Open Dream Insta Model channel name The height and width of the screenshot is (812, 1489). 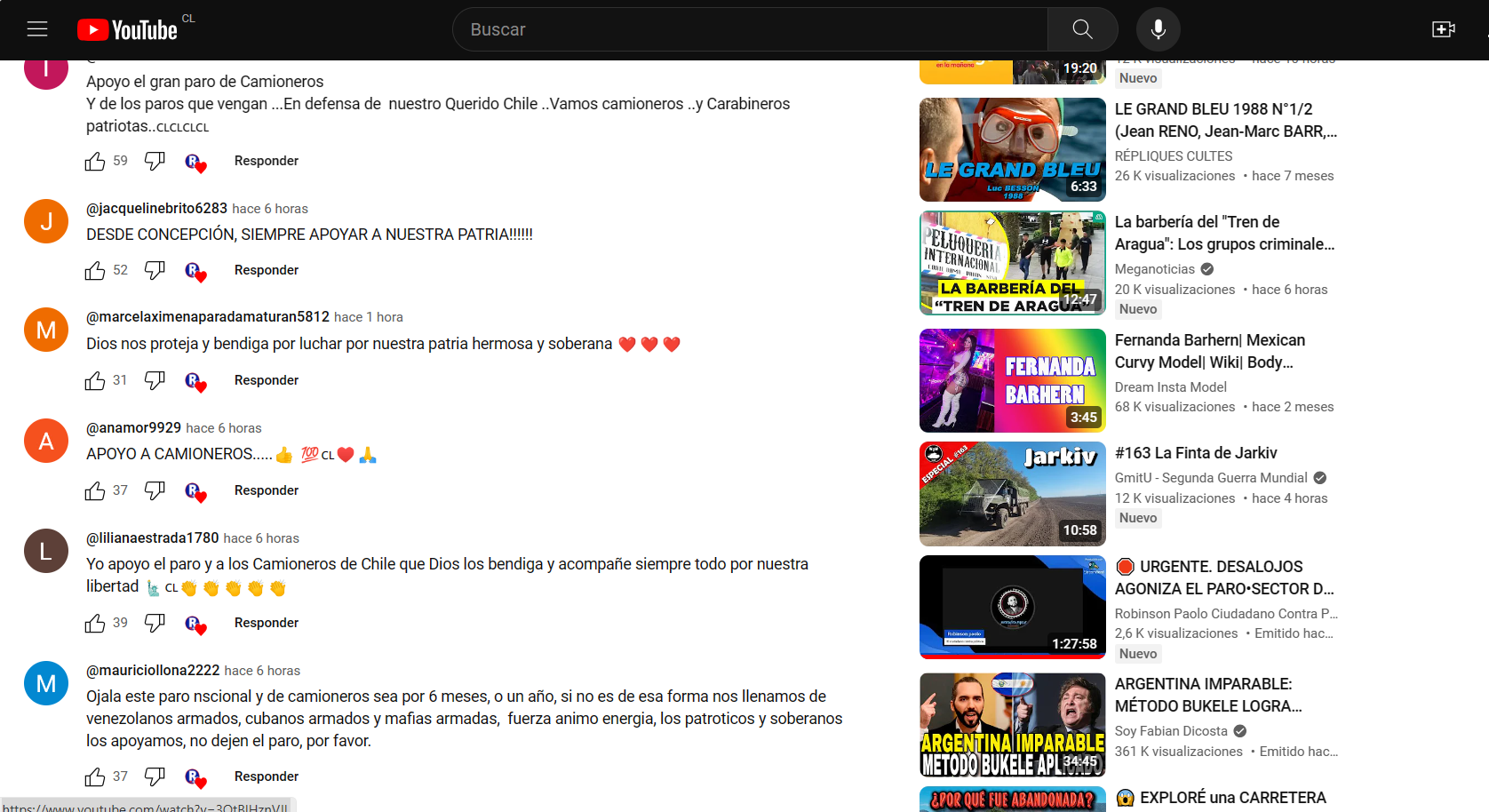1171,386
